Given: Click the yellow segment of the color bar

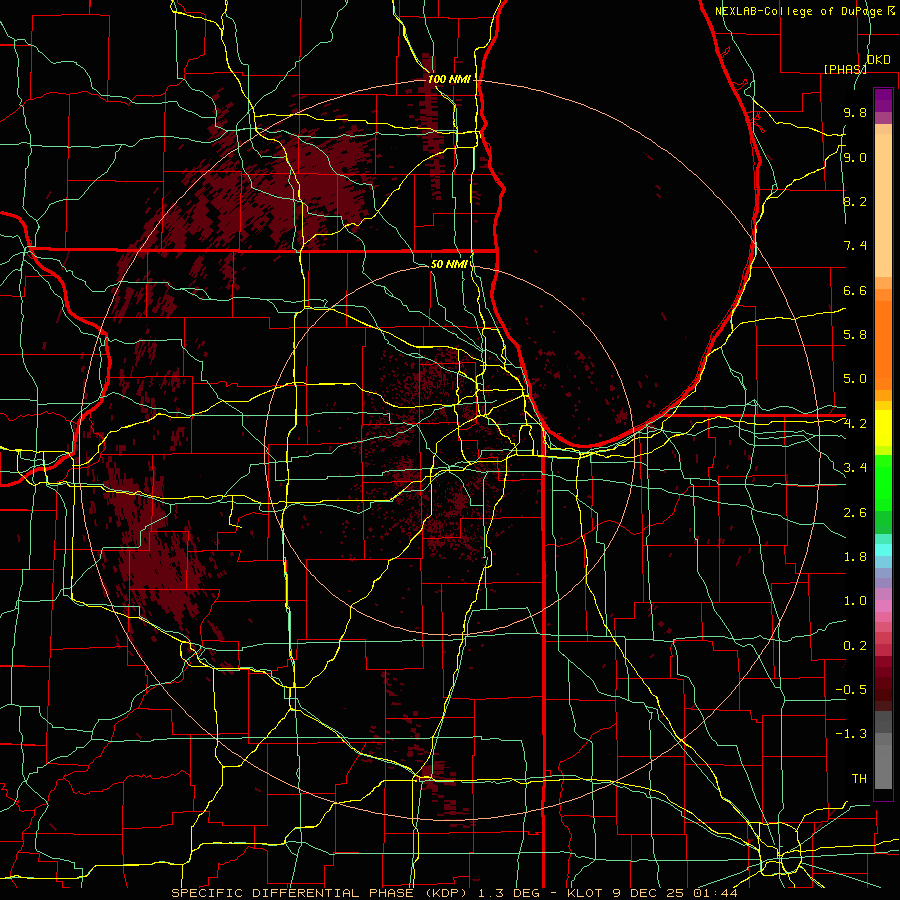Looking at the screenshot, I should click(883, 428).
